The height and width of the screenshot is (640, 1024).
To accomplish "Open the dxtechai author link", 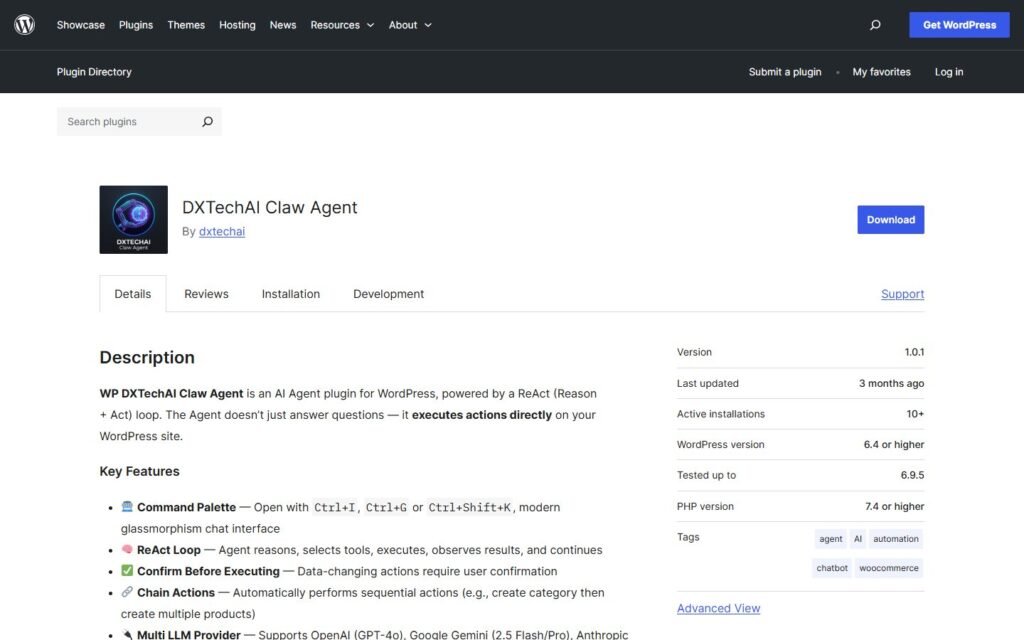I will (222, 231).
